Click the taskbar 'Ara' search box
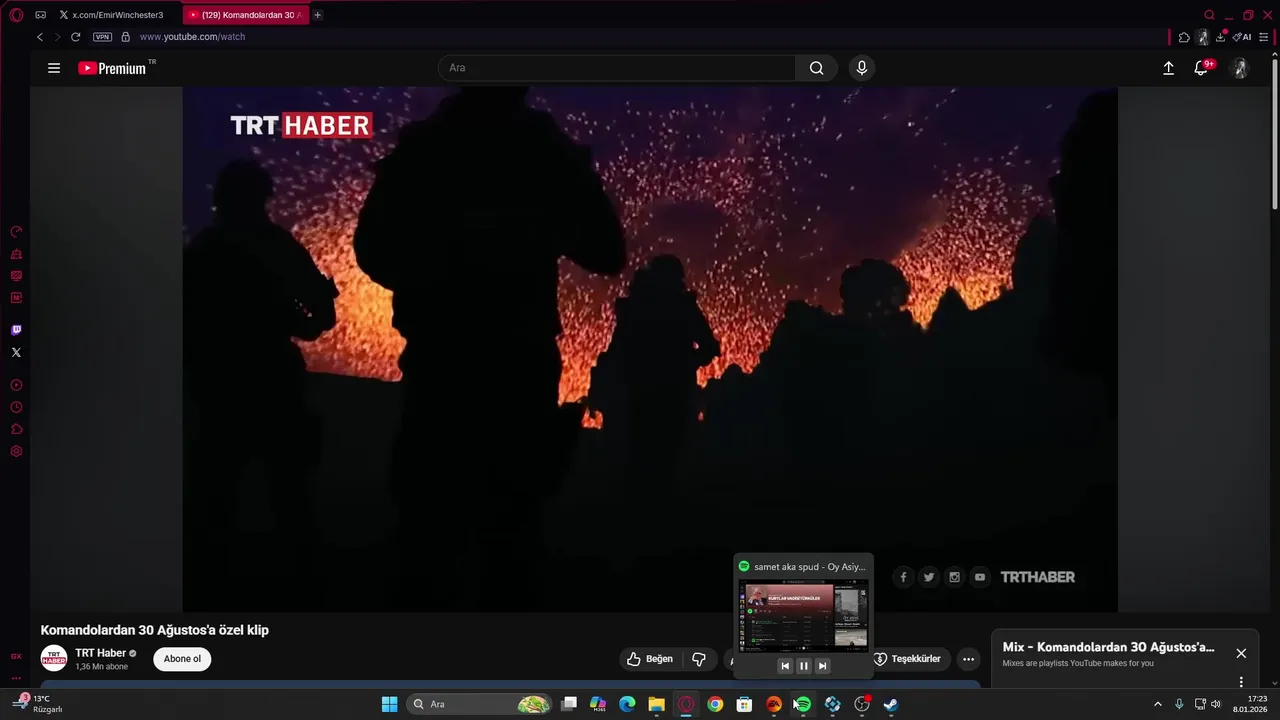Screen dimensions: 1280x720 (479, 704)
